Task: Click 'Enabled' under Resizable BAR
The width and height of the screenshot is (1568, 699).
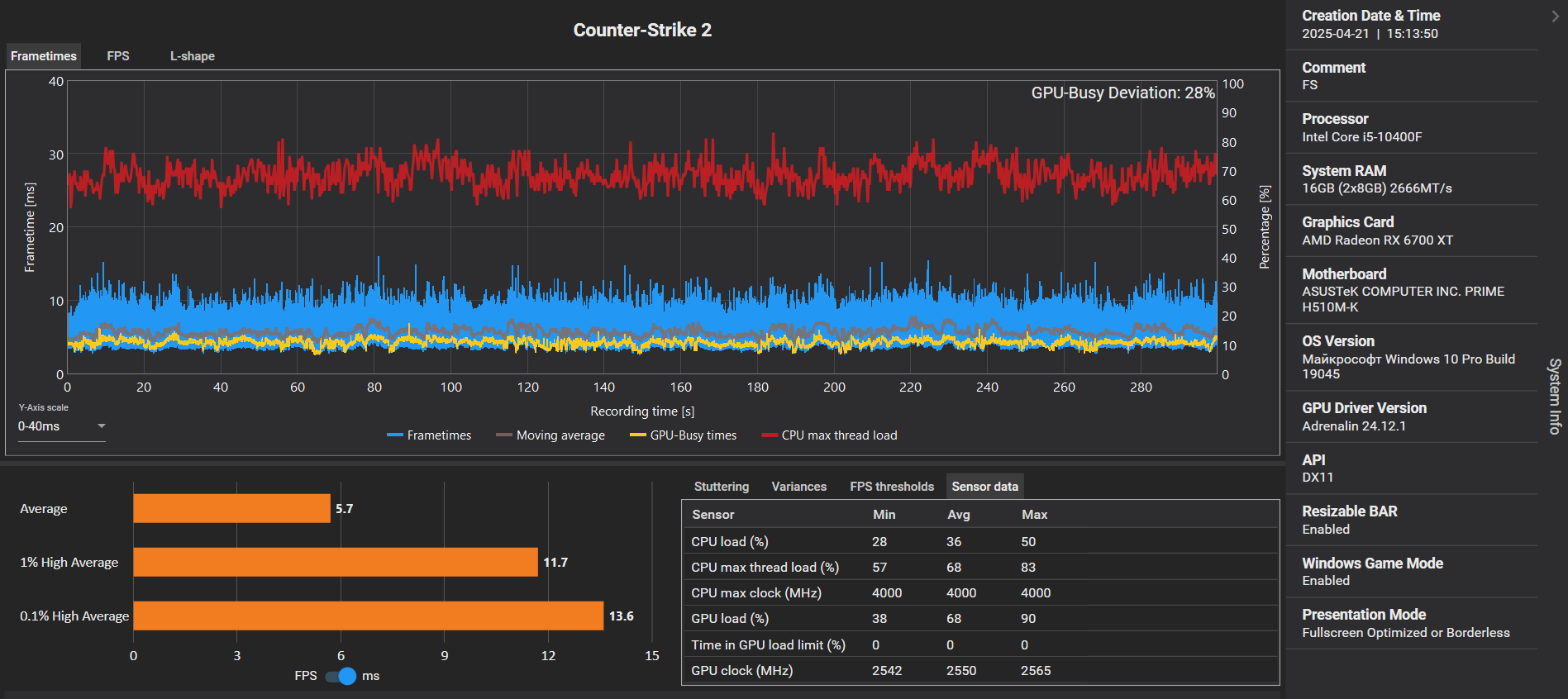Action: pos(1326,530)
